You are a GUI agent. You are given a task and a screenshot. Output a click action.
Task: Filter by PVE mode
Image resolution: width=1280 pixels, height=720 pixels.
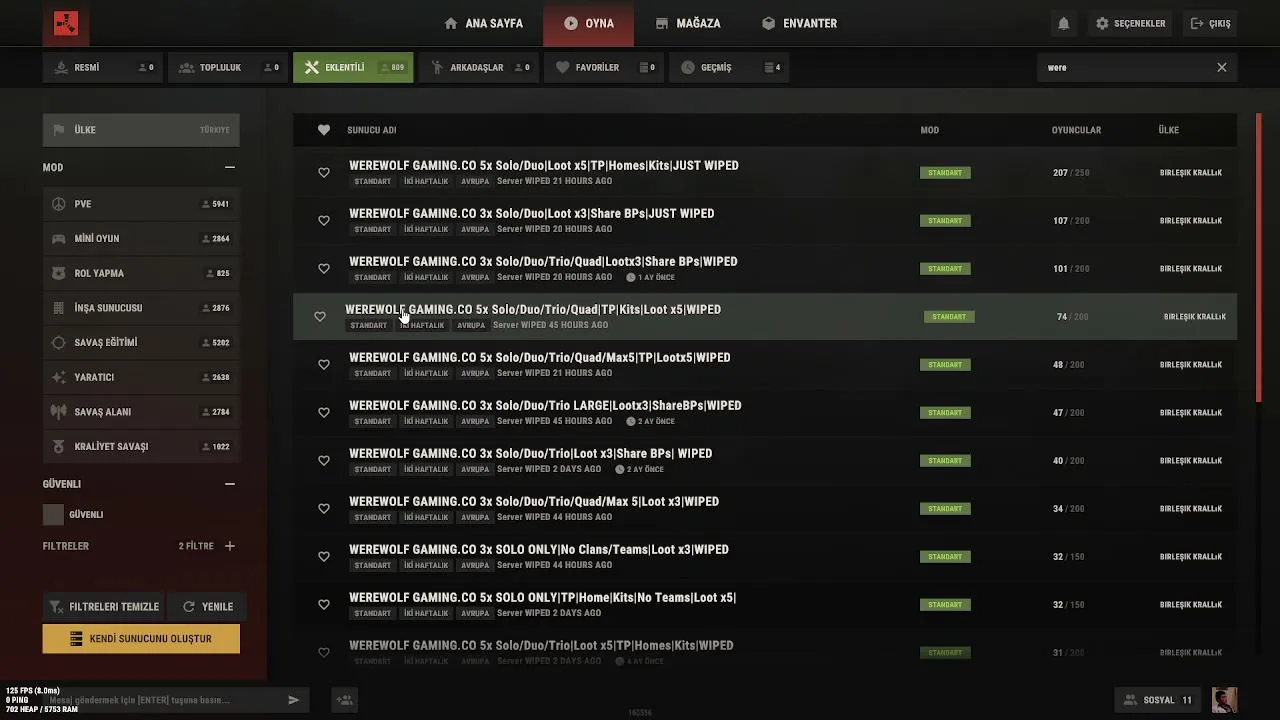(x=141, y=204)
